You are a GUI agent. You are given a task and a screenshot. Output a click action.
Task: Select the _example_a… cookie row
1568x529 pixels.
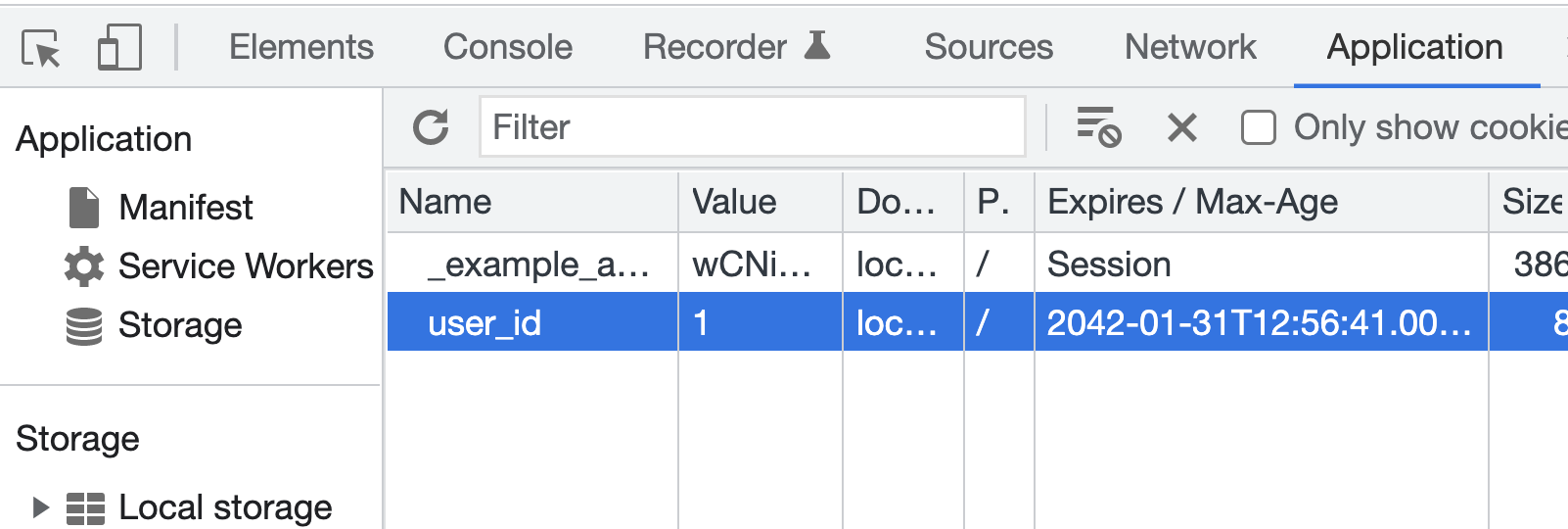[538, 264]
